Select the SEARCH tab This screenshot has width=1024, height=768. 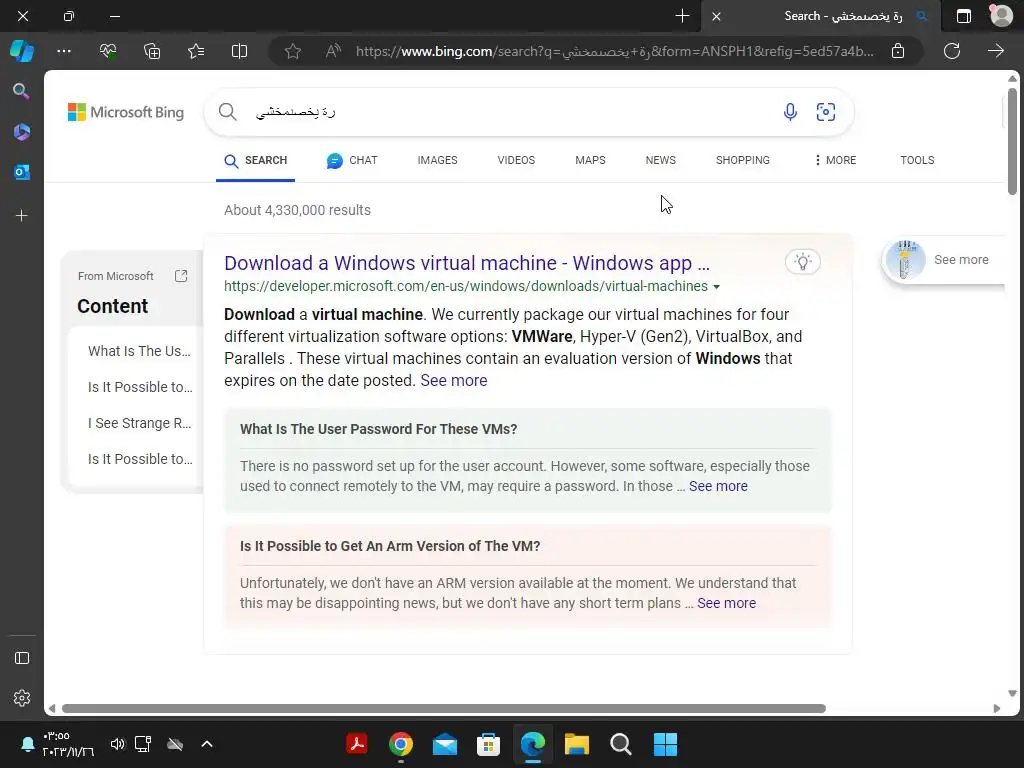tap(255, 160)
